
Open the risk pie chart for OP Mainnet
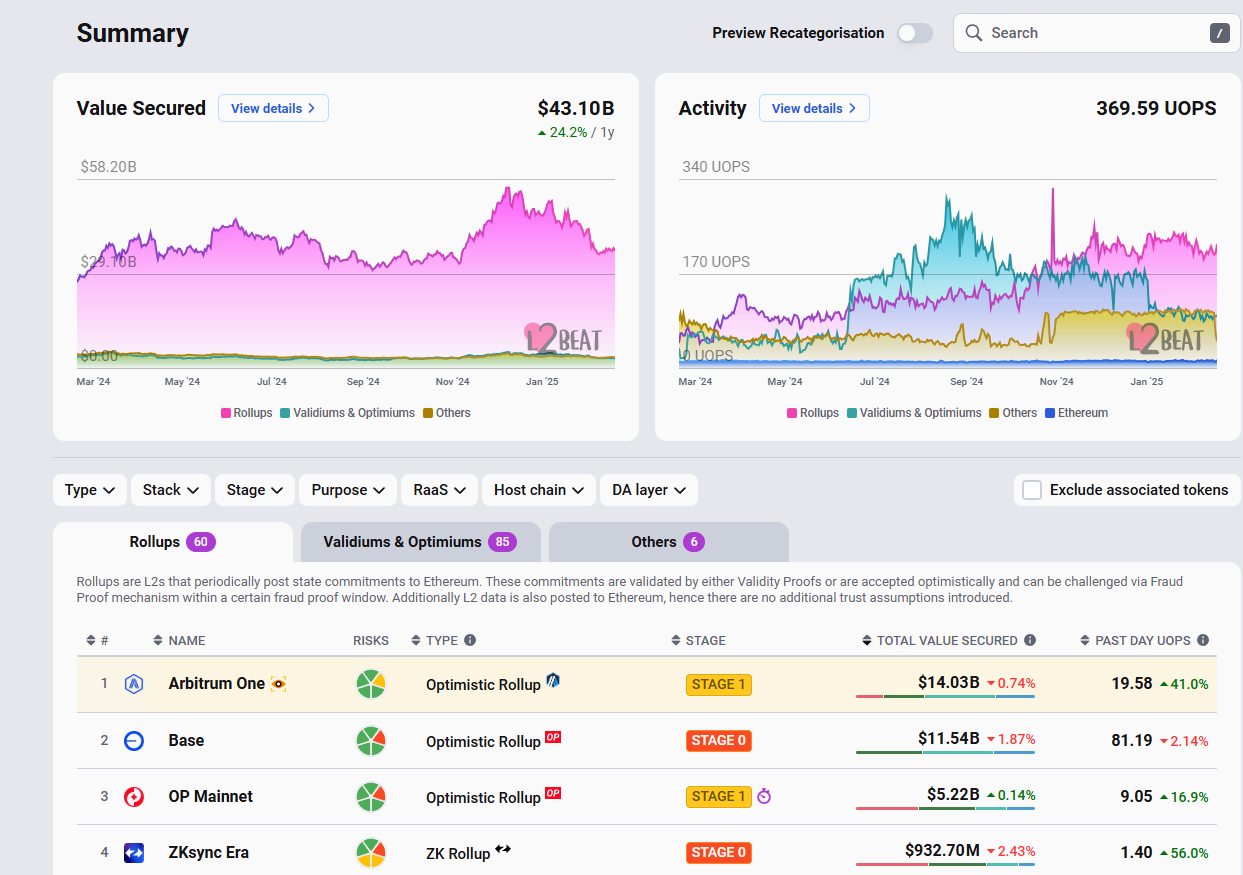click(x=371, y=797)
